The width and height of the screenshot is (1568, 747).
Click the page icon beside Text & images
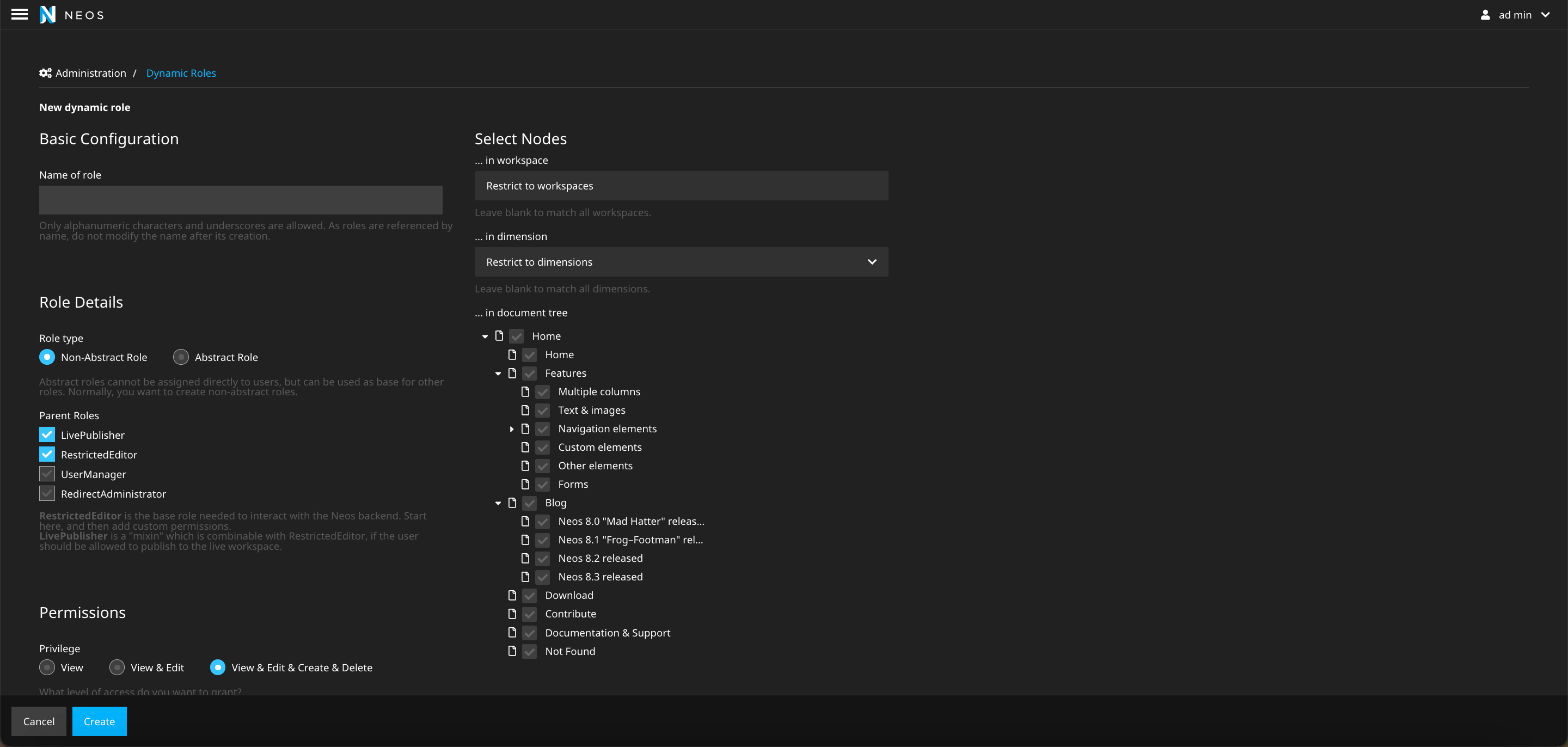[x=525, y=410]
